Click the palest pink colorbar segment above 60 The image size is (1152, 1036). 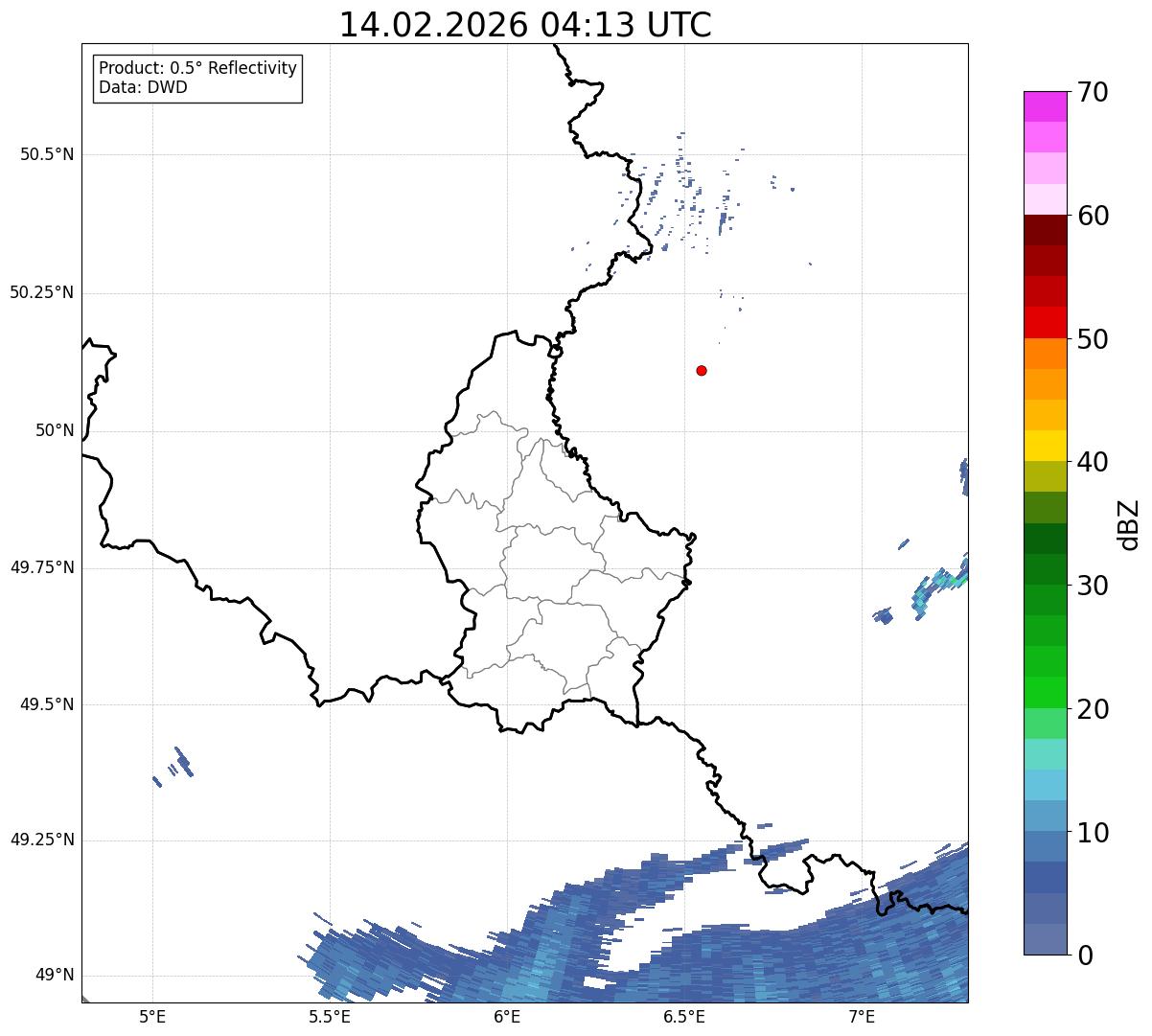(1045, 199)
